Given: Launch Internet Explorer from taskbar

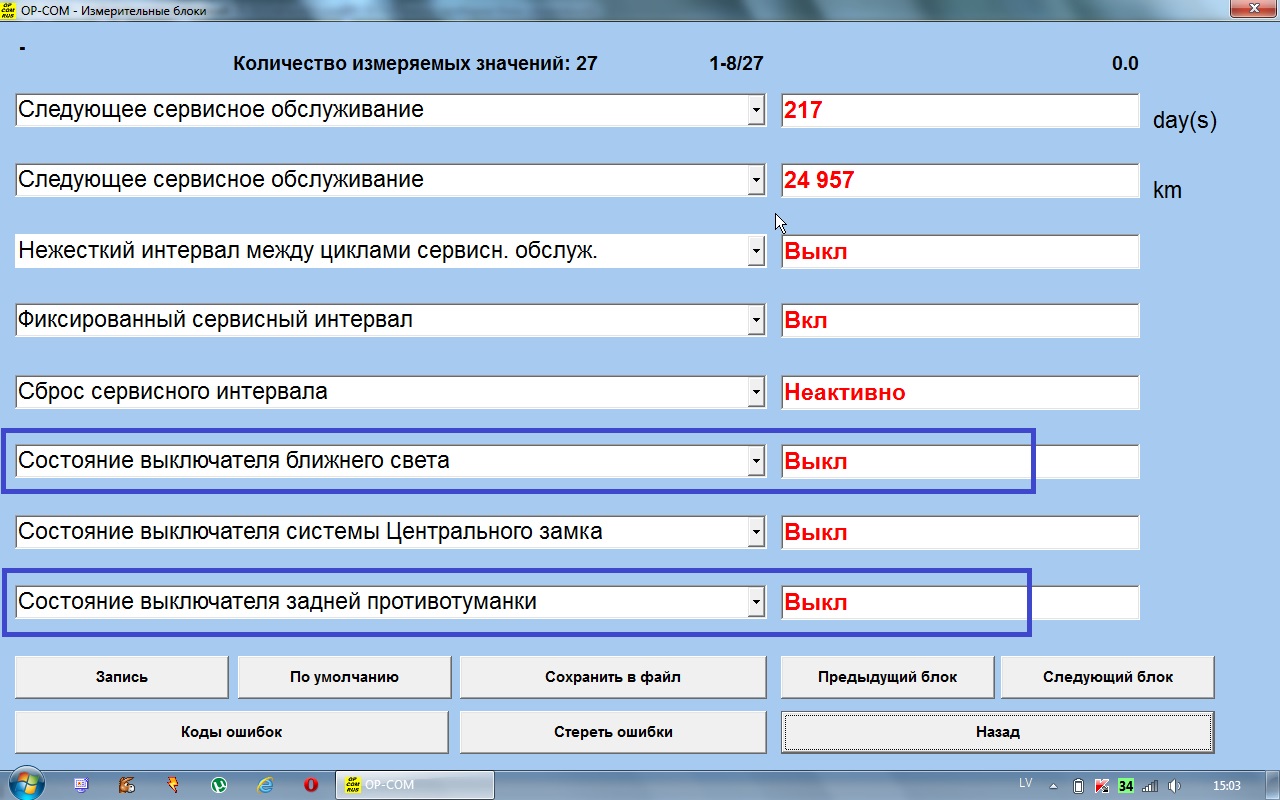Looking at the screenshot, I should (265, 785).
